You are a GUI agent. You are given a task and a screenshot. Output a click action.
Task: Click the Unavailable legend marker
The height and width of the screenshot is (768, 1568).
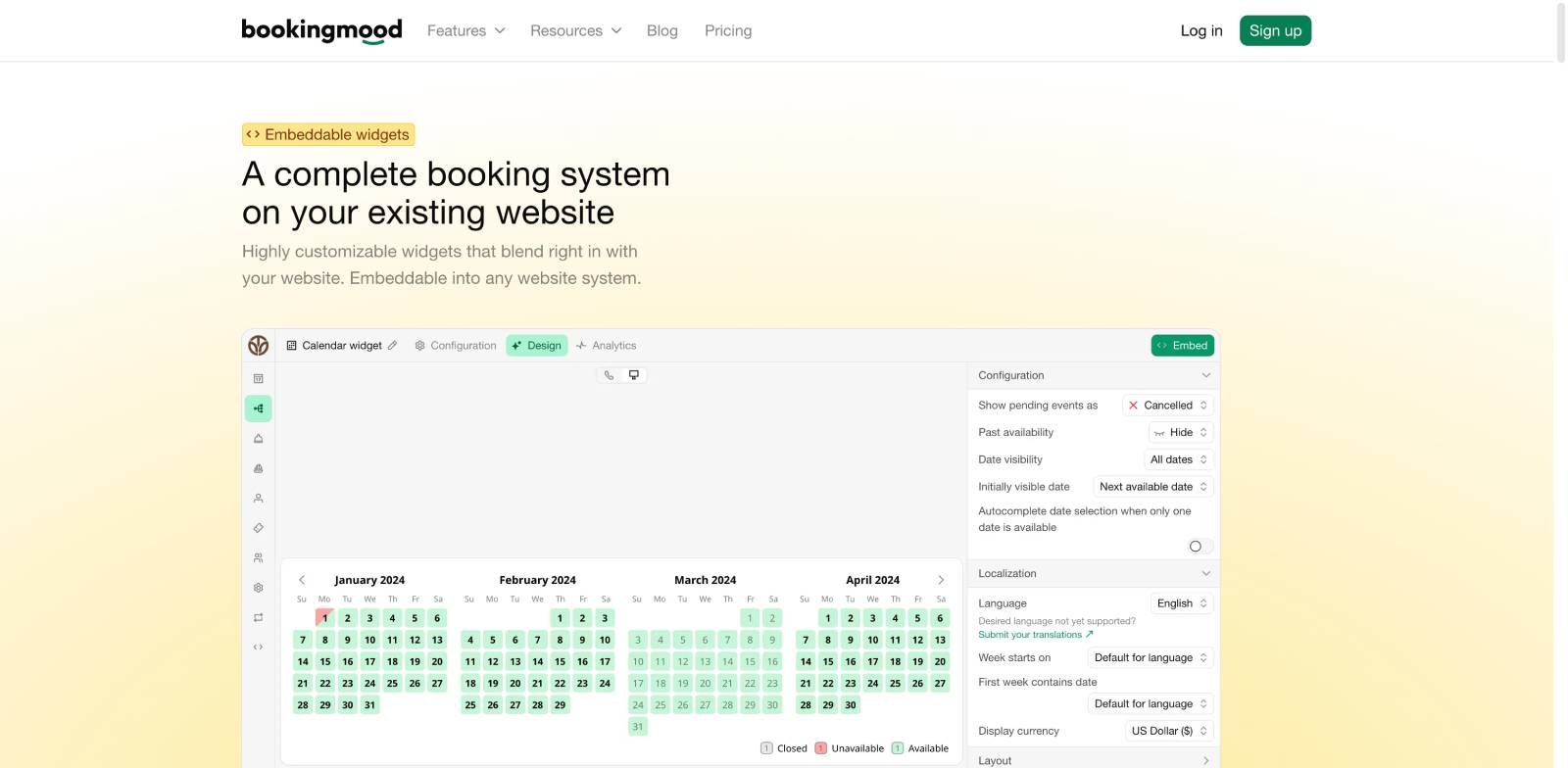click(821, 748)
